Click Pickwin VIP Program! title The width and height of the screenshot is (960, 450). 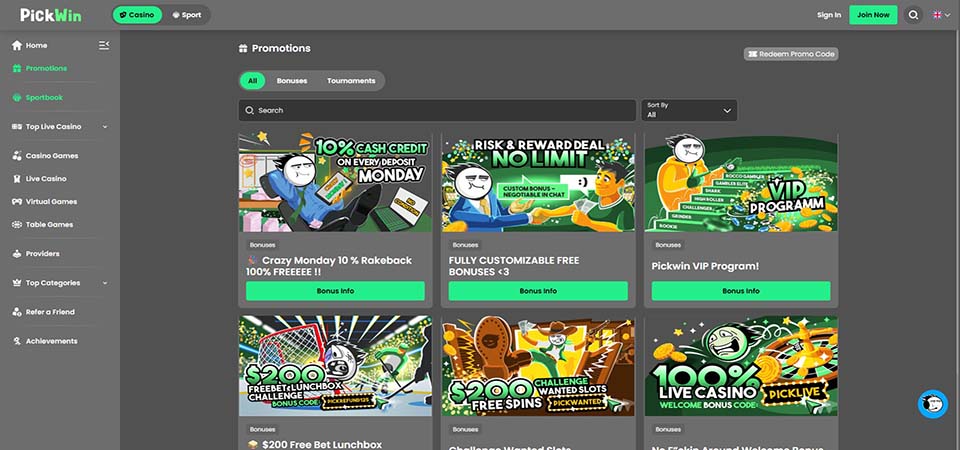(x=705, y=266)
